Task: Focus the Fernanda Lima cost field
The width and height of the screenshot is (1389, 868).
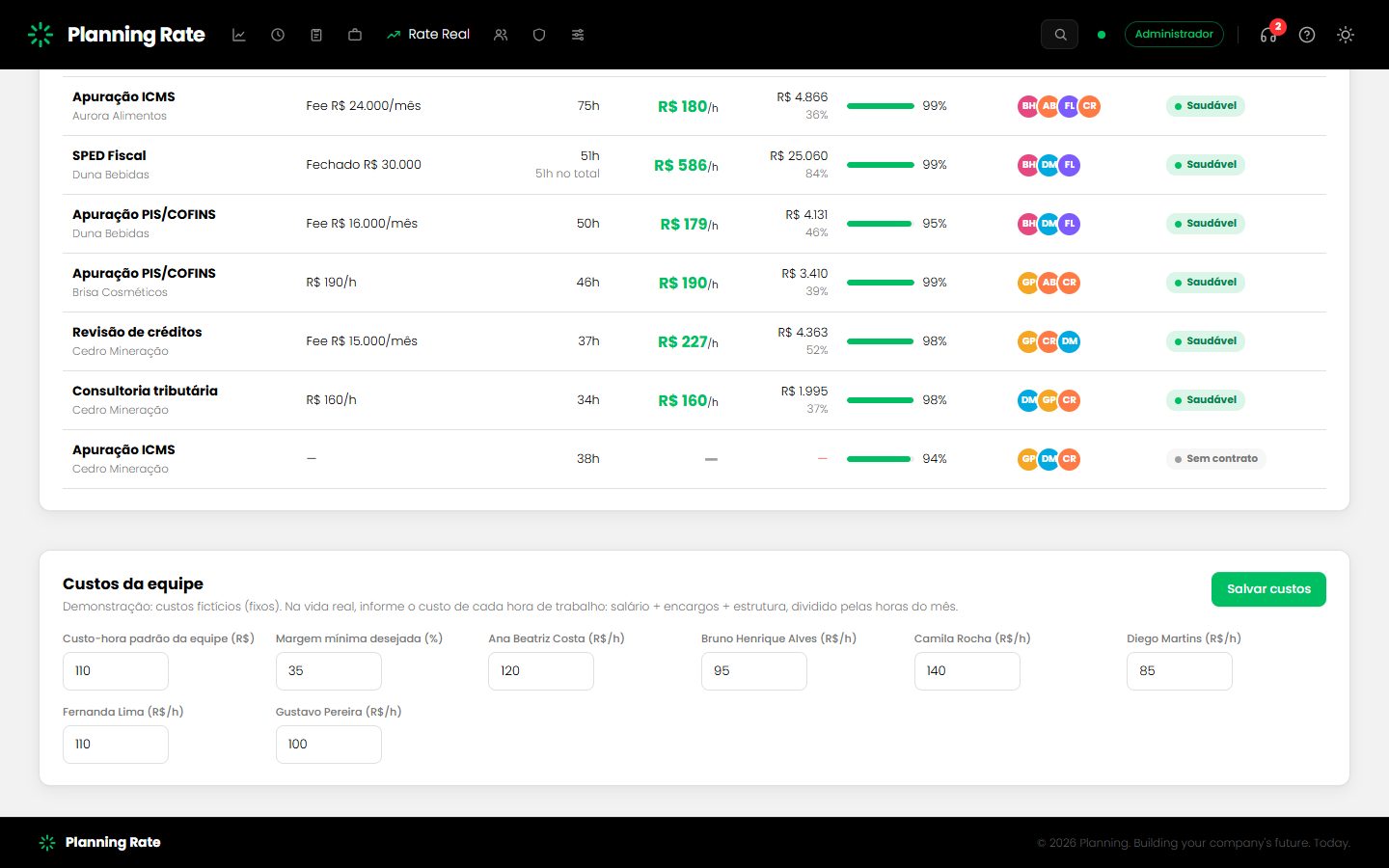Action: (116, 745)
